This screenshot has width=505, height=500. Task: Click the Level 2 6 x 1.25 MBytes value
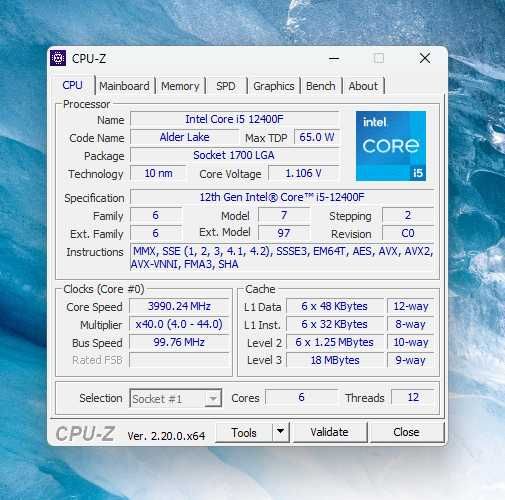pos(335,342)
